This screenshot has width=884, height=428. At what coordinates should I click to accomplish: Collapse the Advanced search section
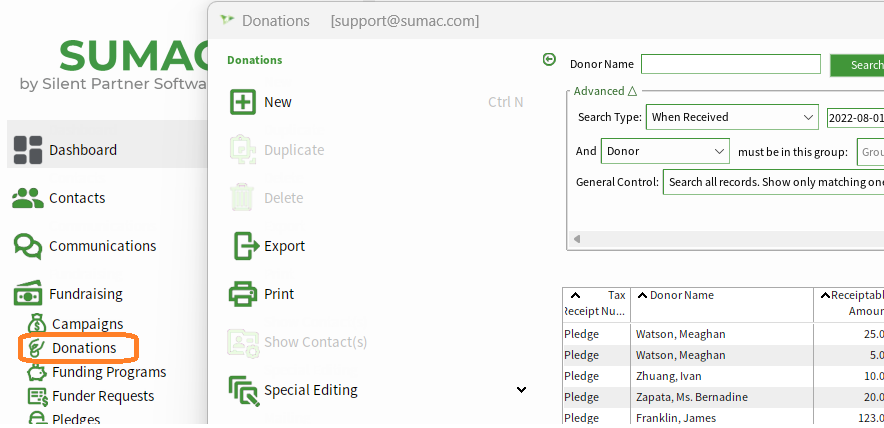click(x=605, y=91)
